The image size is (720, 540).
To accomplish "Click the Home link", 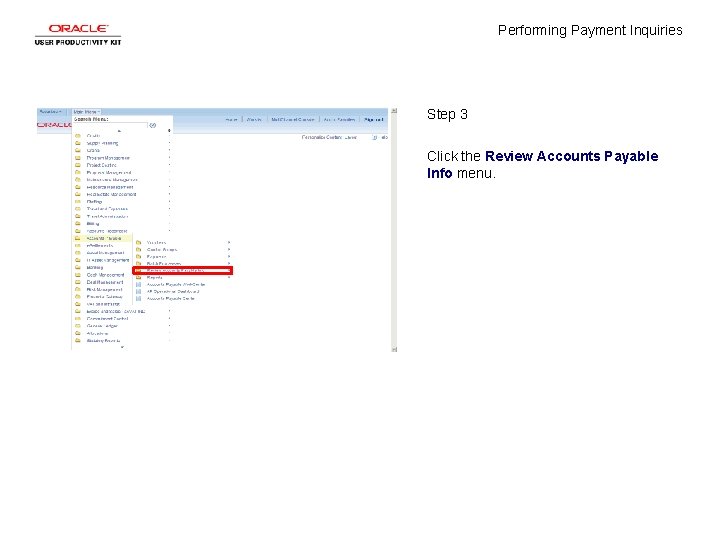I will click(x=231, y=119).
